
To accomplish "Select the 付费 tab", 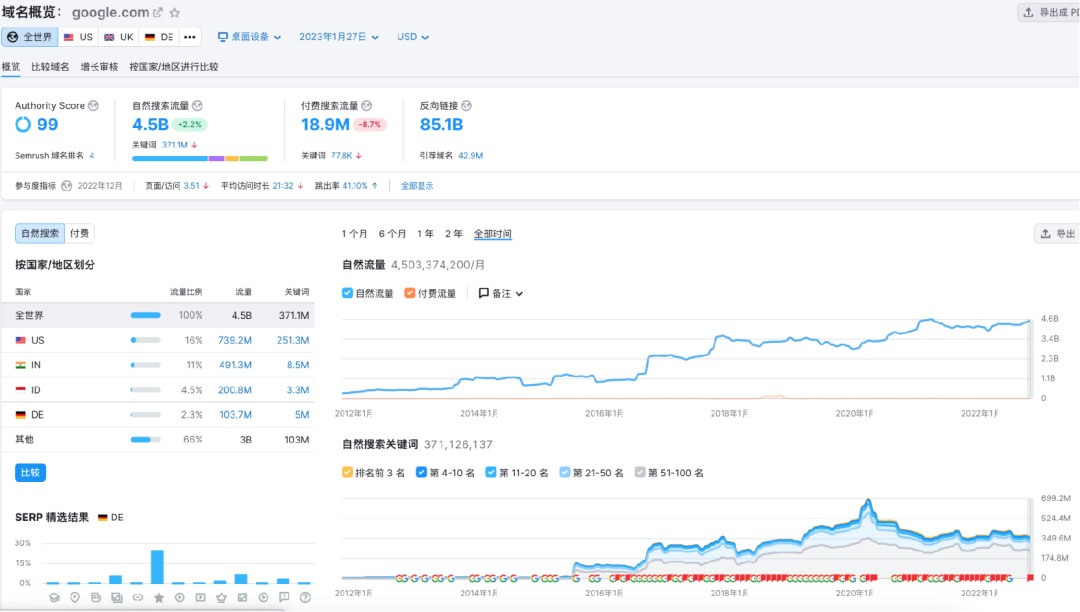I will click(x=80, y=234).
